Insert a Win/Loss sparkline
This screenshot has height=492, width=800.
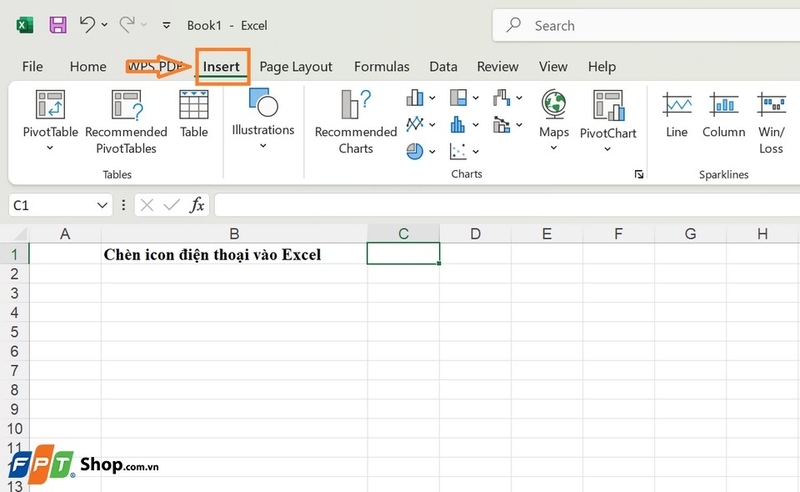pos(771,122)
